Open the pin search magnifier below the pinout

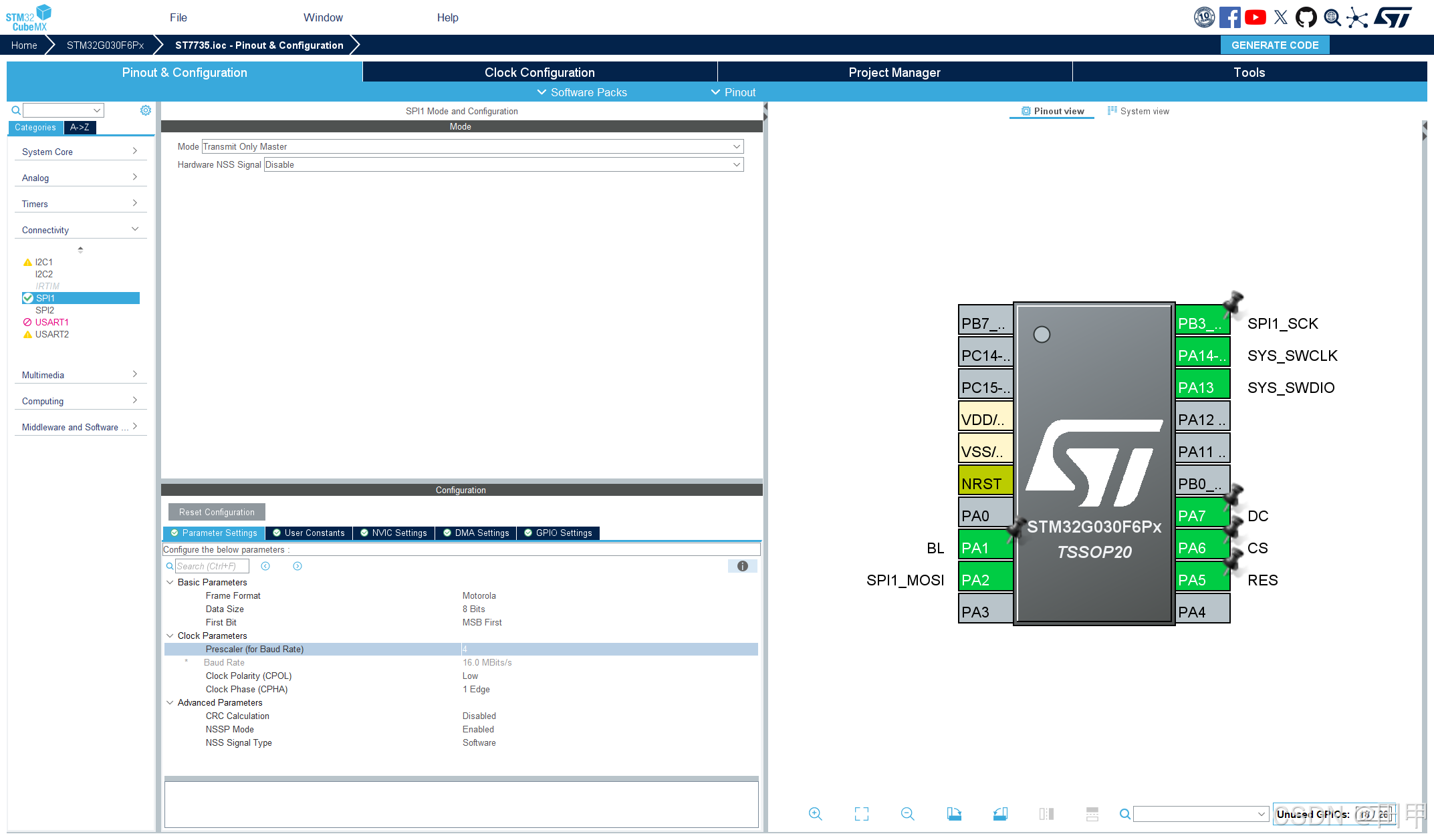tap(1124, 814)
